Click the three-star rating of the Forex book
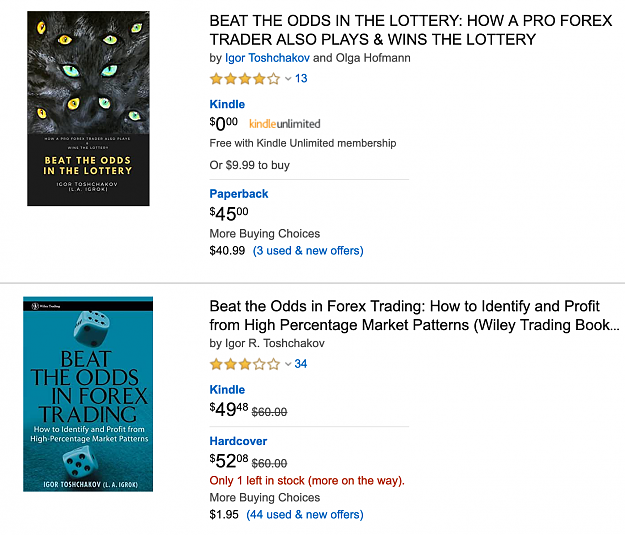 245,364
